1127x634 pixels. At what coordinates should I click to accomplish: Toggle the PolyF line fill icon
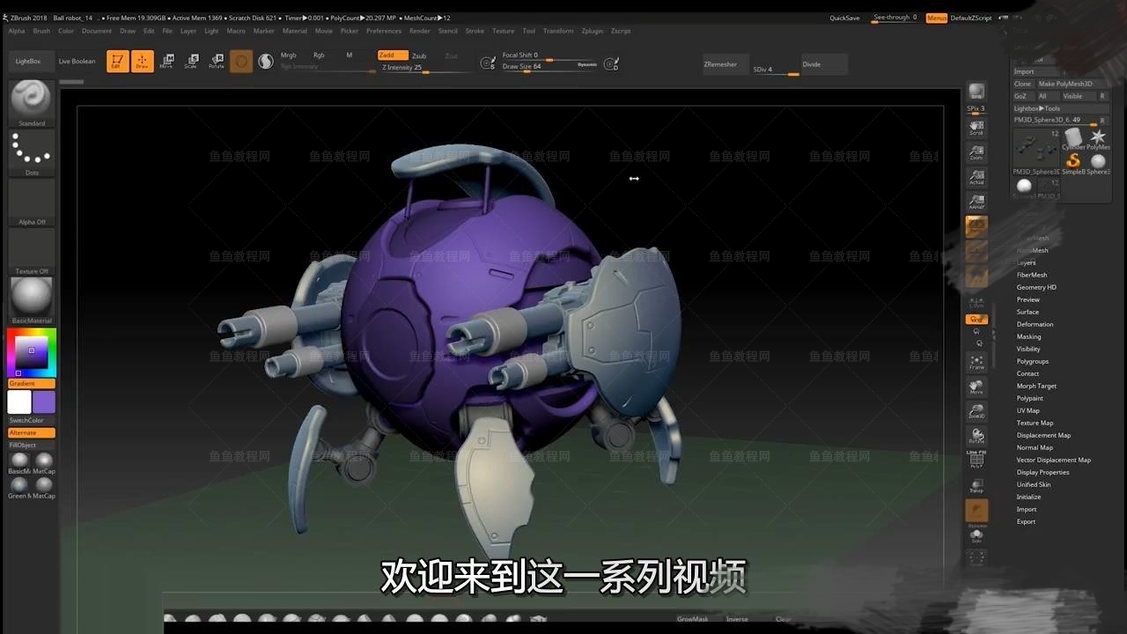coord(976,460)
